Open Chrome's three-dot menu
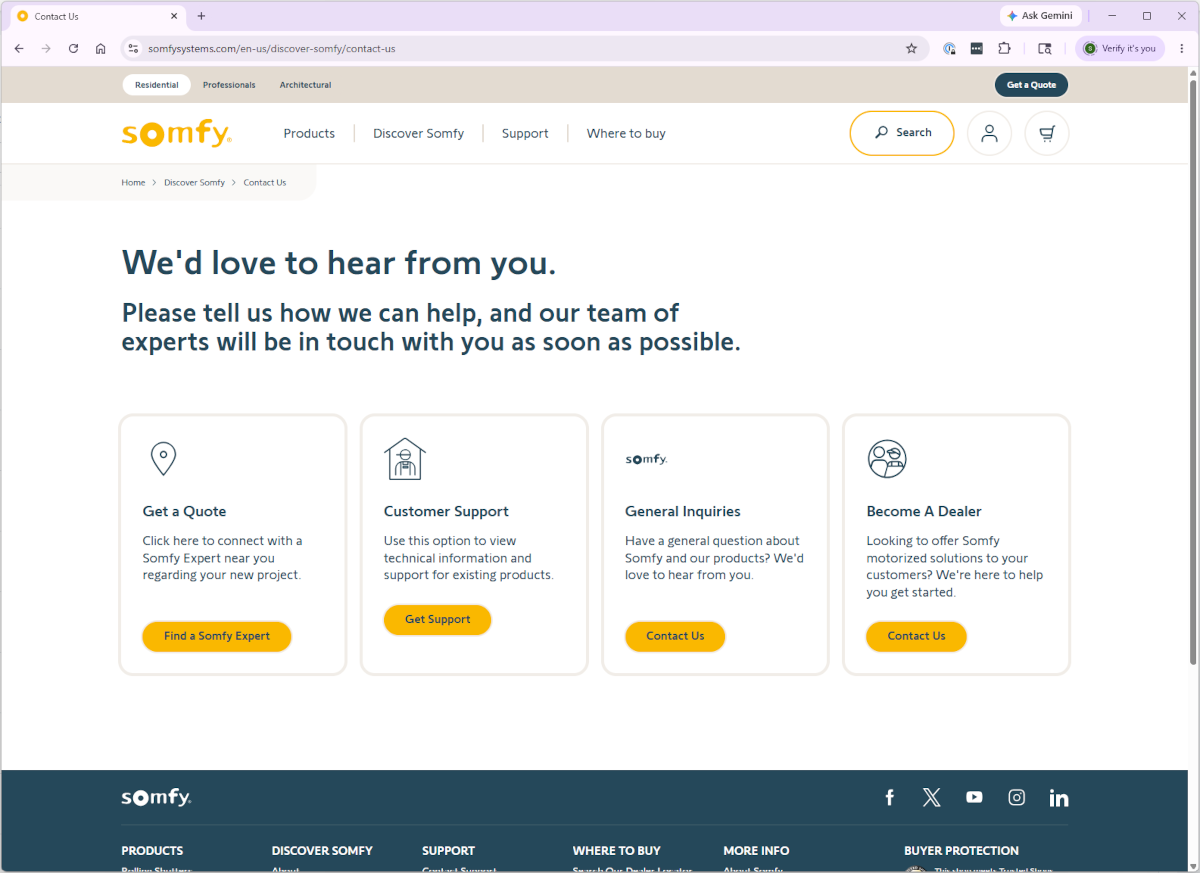Screen dimensions: 1200x873 [1181, 48]
